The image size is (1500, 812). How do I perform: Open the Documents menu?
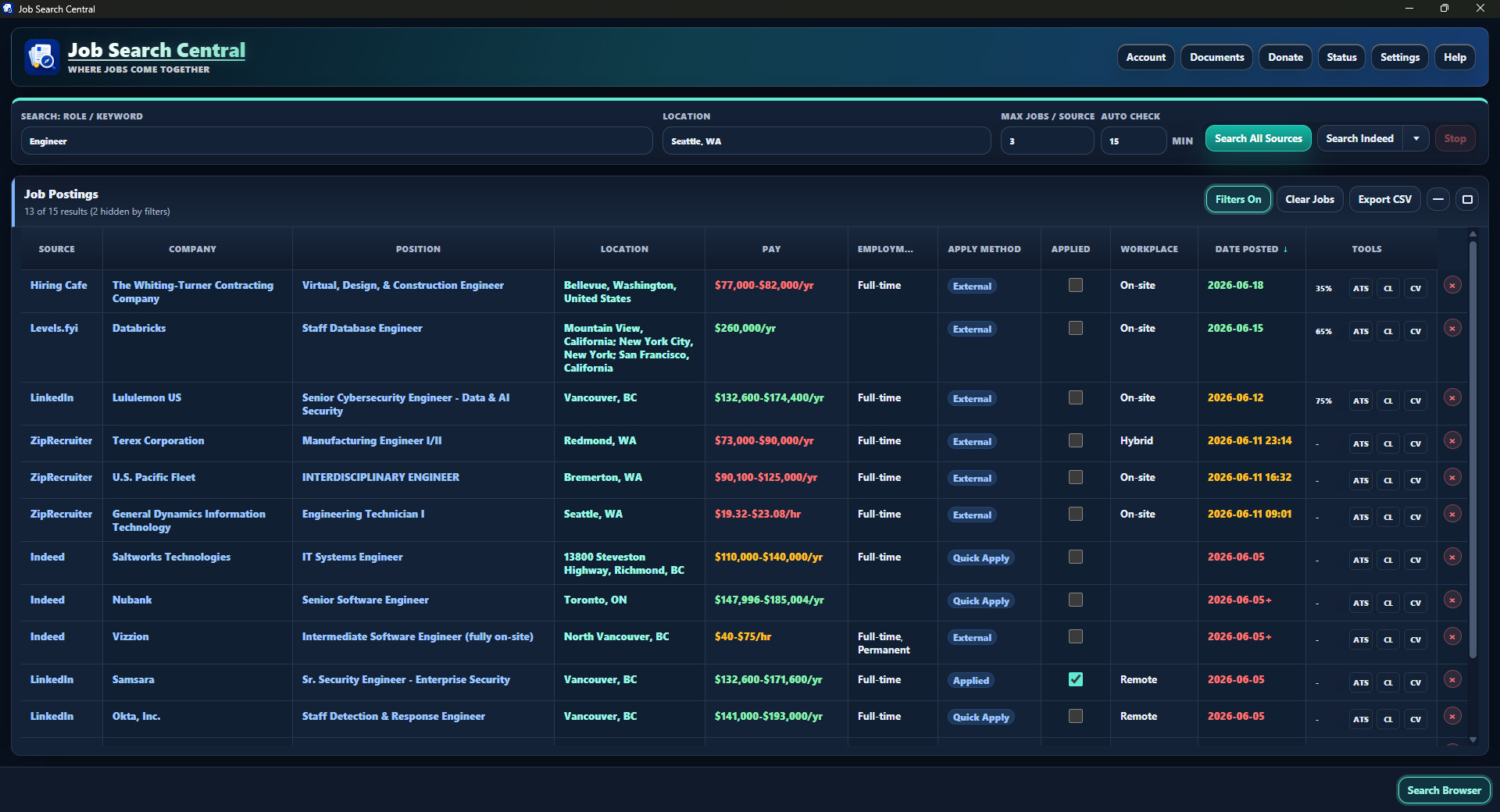tap(1216, 58)
